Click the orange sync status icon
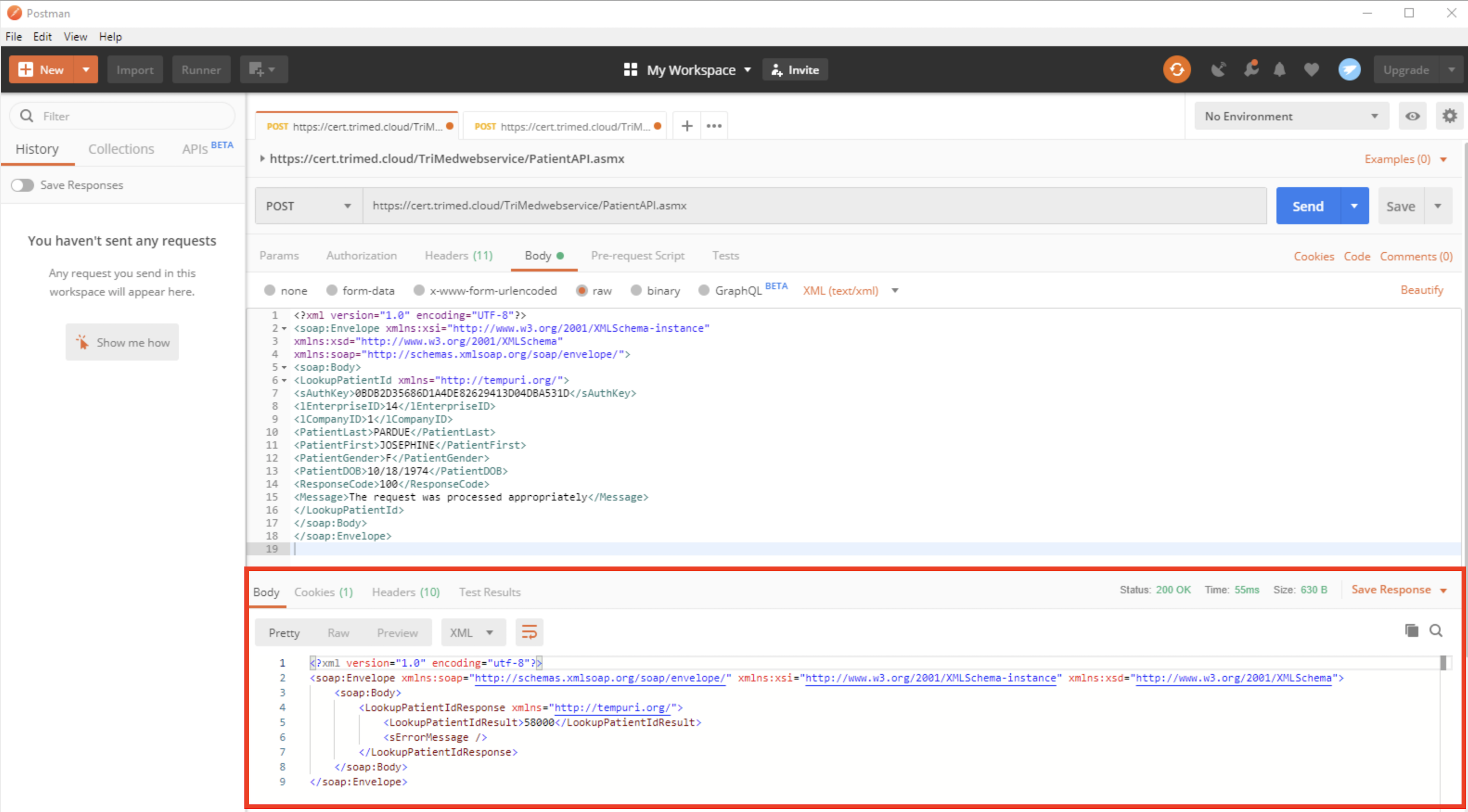Viewport: 1468px width, 812px height. click(1177, 70)
